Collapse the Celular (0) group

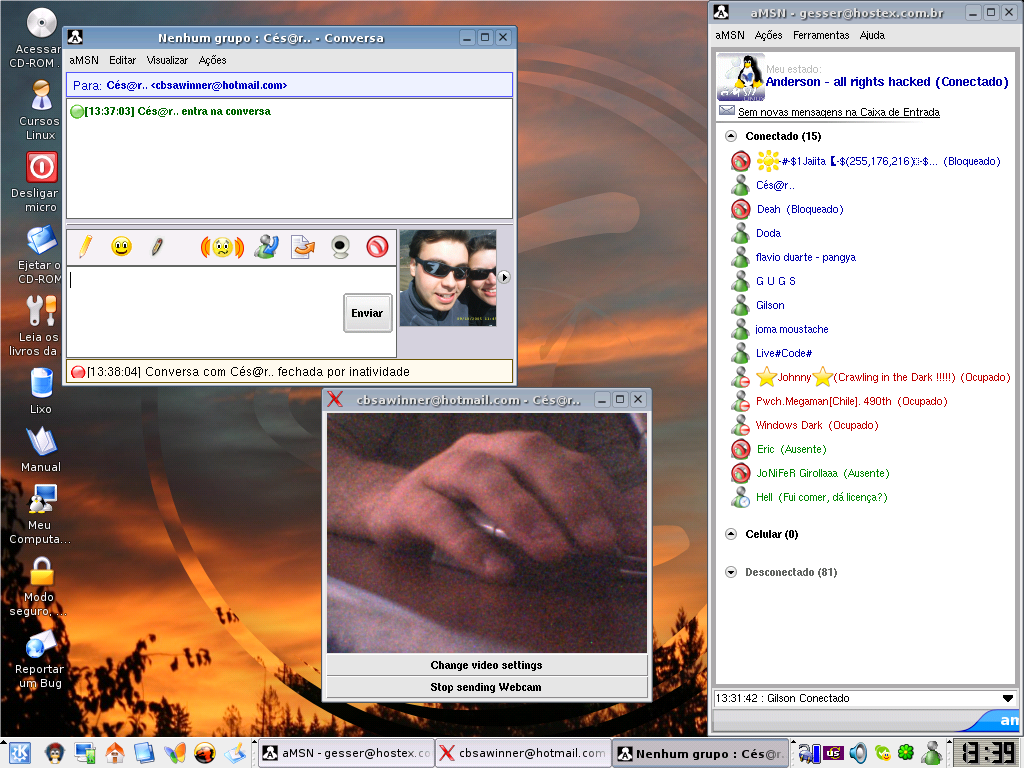click(x=731, y=534)
